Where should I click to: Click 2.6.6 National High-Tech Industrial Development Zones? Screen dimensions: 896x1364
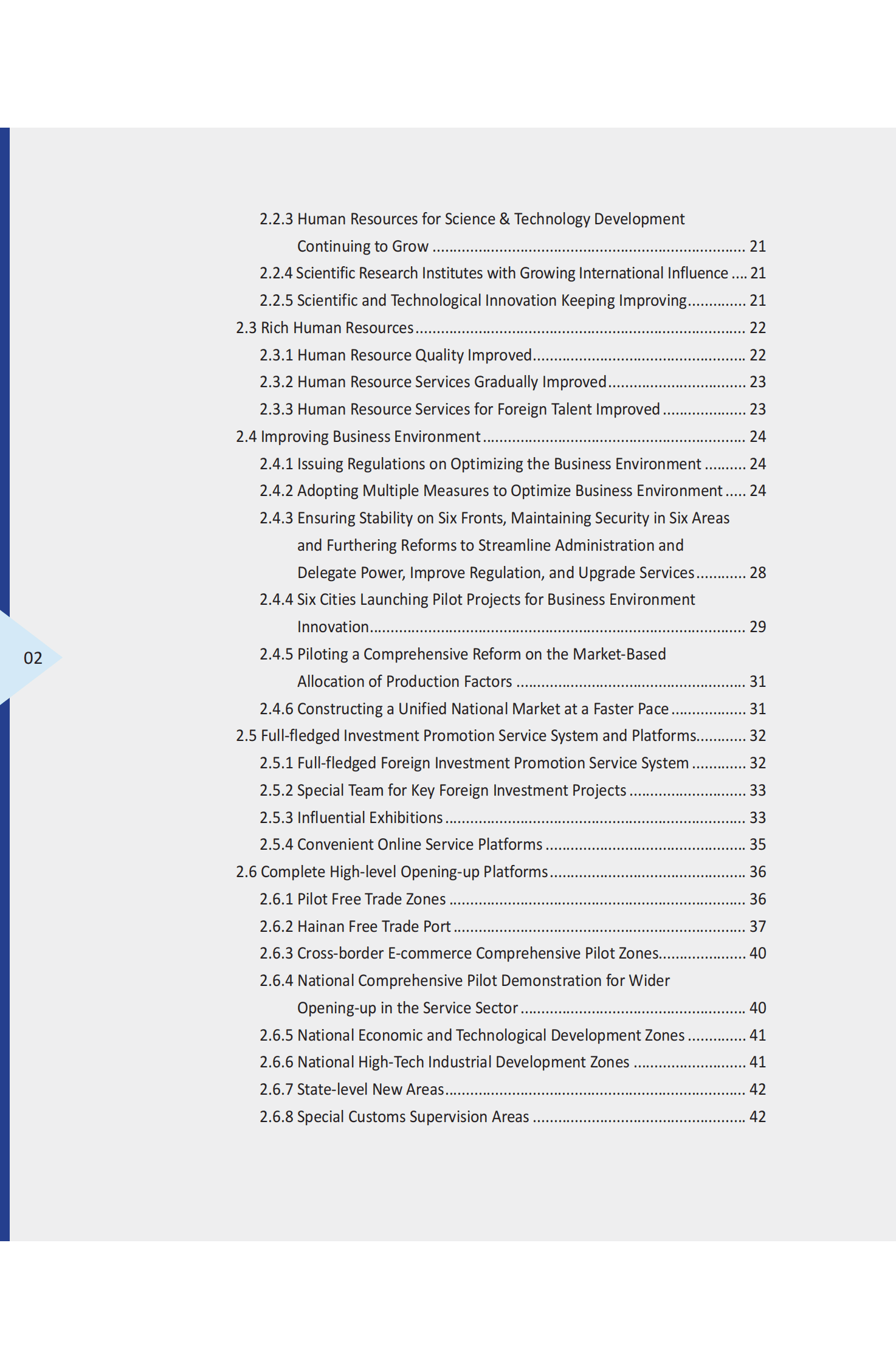pos(444,1062)
